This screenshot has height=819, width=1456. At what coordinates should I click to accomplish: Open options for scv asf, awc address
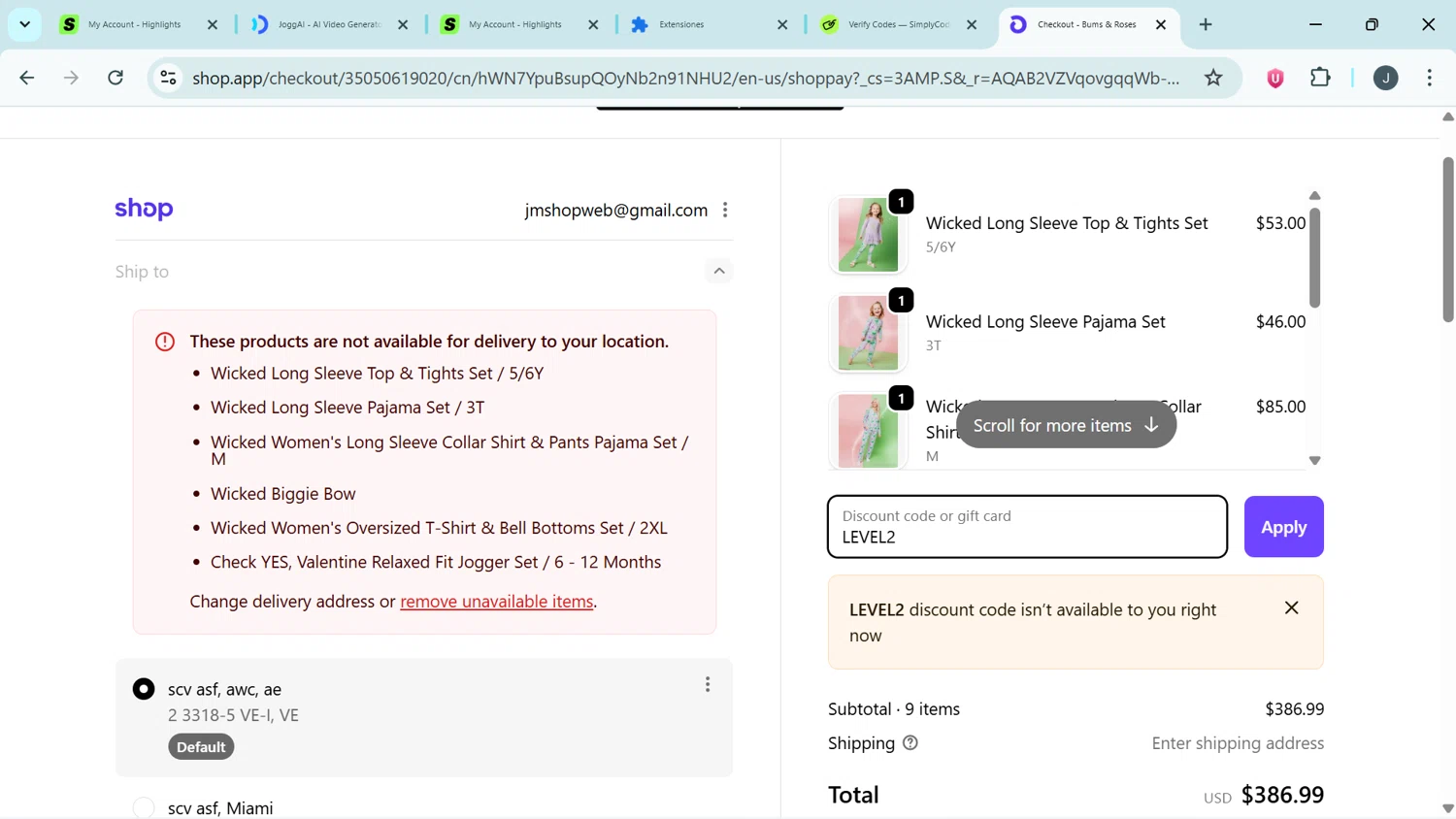pos(708,684)
